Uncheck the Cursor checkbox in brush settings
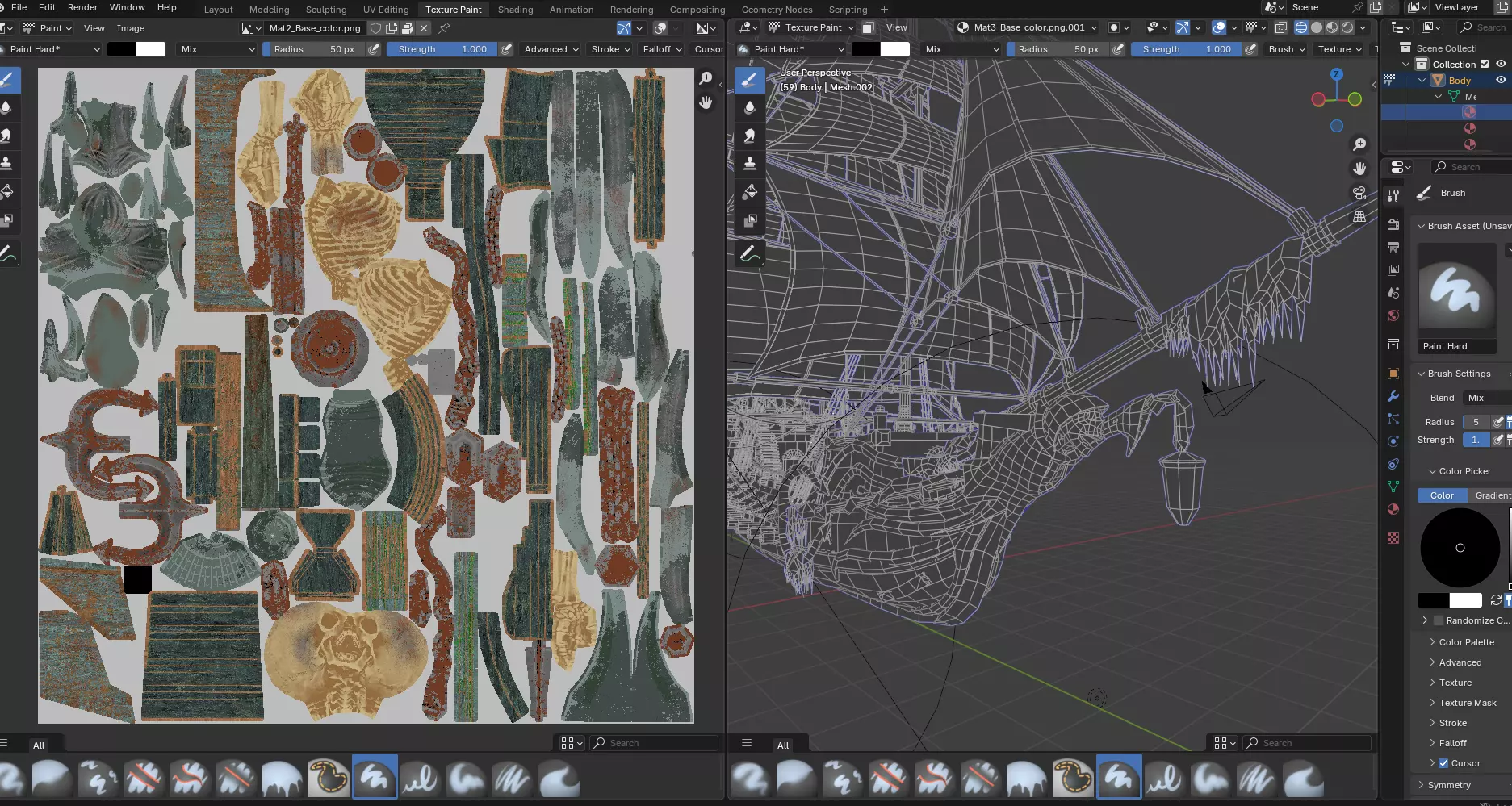This screenshot has height=806, width=1512. pyautogui.click(x=1443, y=763)
